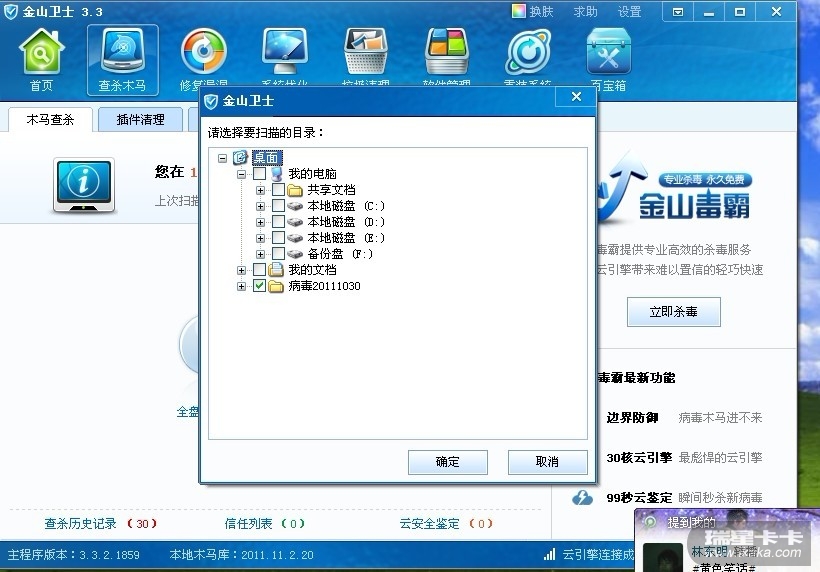Click the C: drive disk icon
This screenshot has width=820, height=572.
click(295, 206)
